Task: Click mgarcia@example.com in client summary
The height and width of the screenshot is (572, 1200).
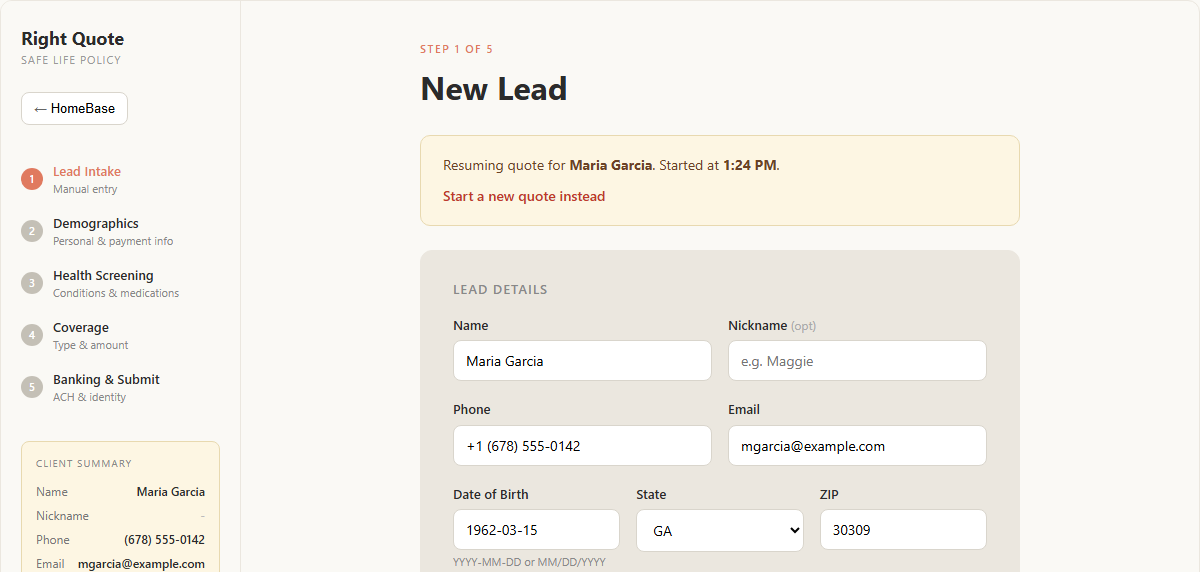Action: 142,564
